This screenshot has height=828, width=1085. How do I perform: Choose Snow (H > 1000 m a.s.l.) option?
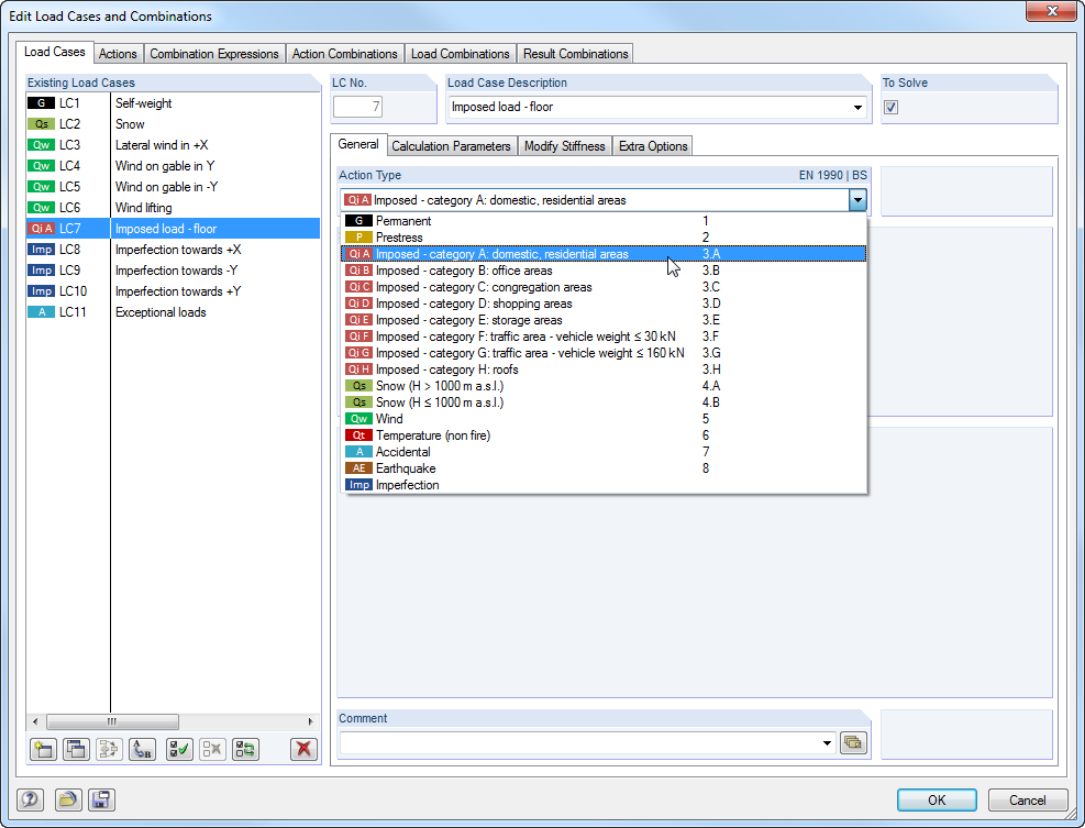[603, 386]
